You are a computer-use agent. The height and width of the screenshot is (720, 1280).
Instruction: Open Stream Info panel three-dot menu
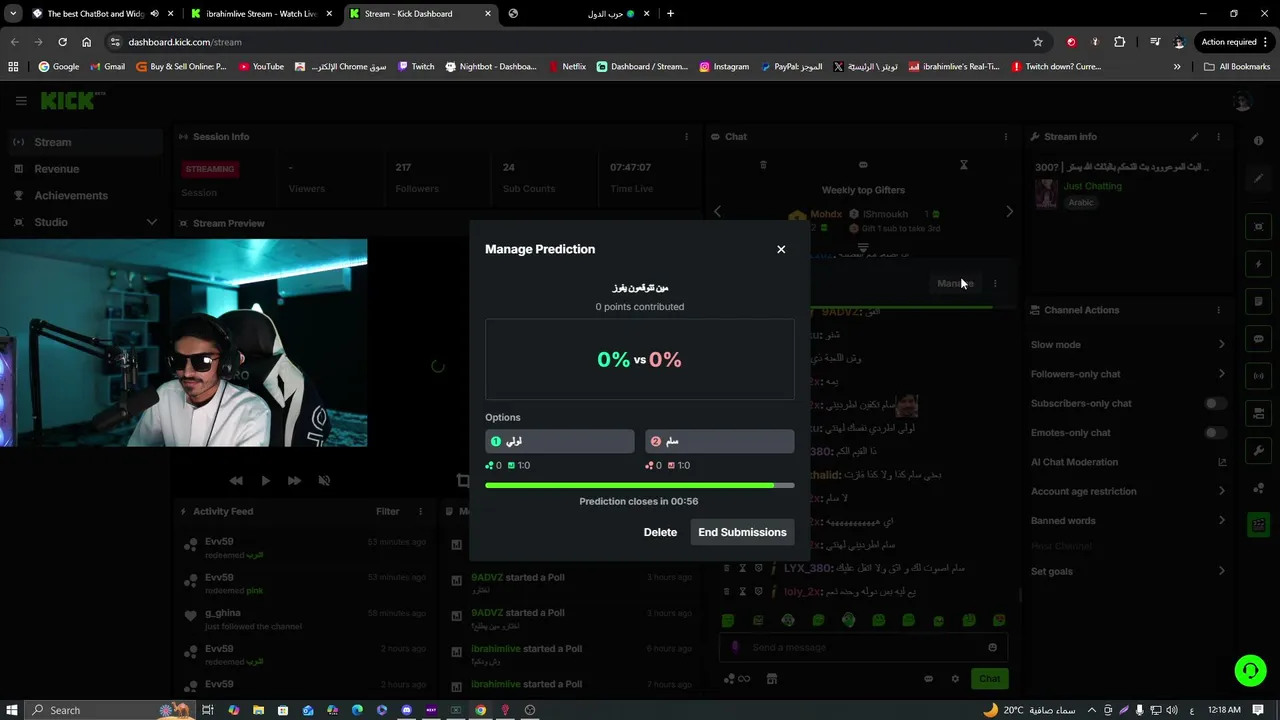(x=1218, y=137)
